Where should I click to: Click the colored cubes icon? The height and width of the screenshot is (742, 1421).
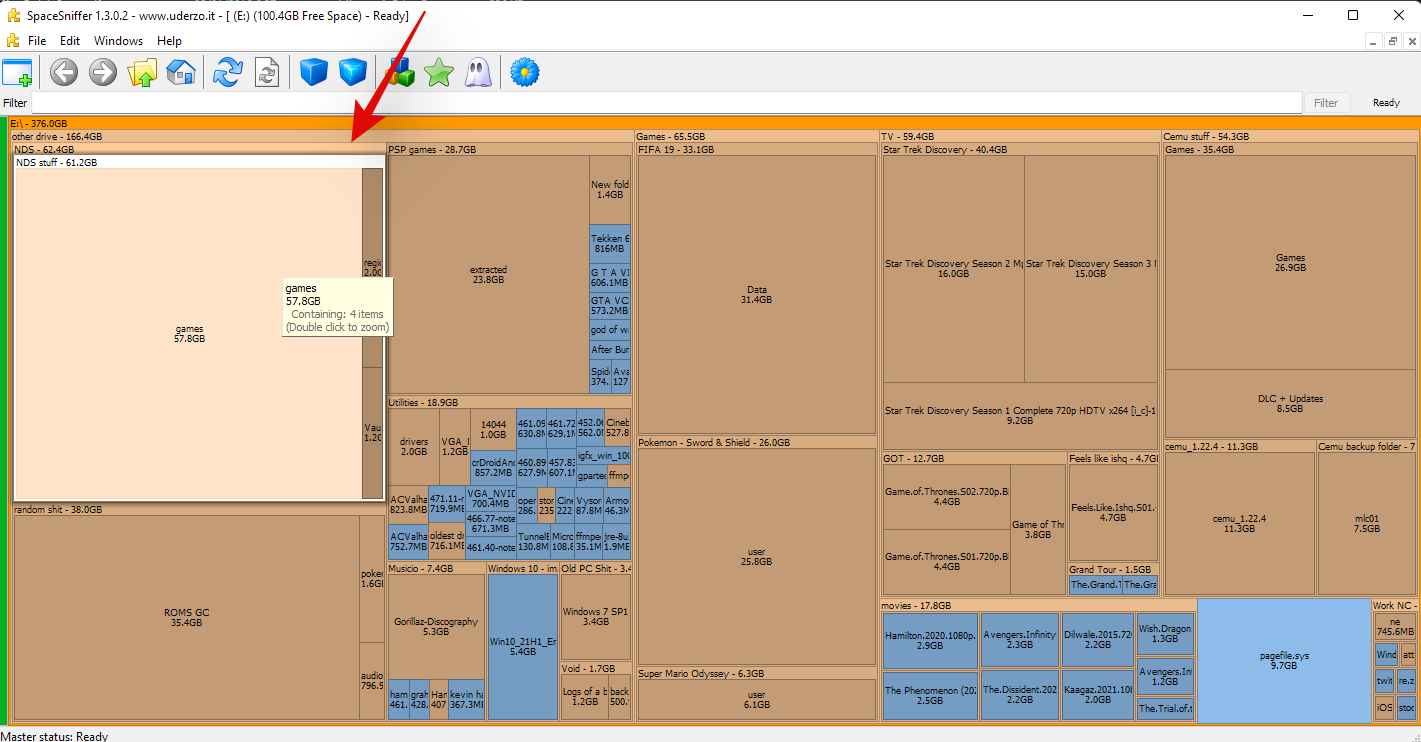pos(400,72)
